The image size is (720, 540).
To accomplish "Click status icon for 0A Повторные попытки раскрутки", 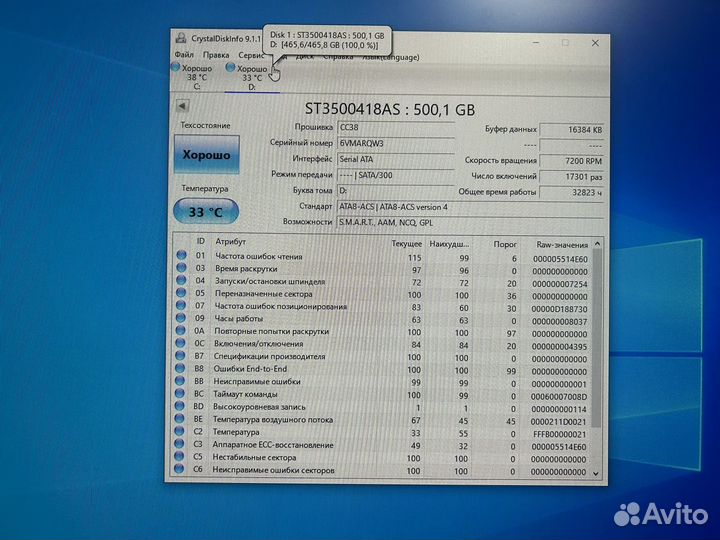I will click(x=180, y=330).
